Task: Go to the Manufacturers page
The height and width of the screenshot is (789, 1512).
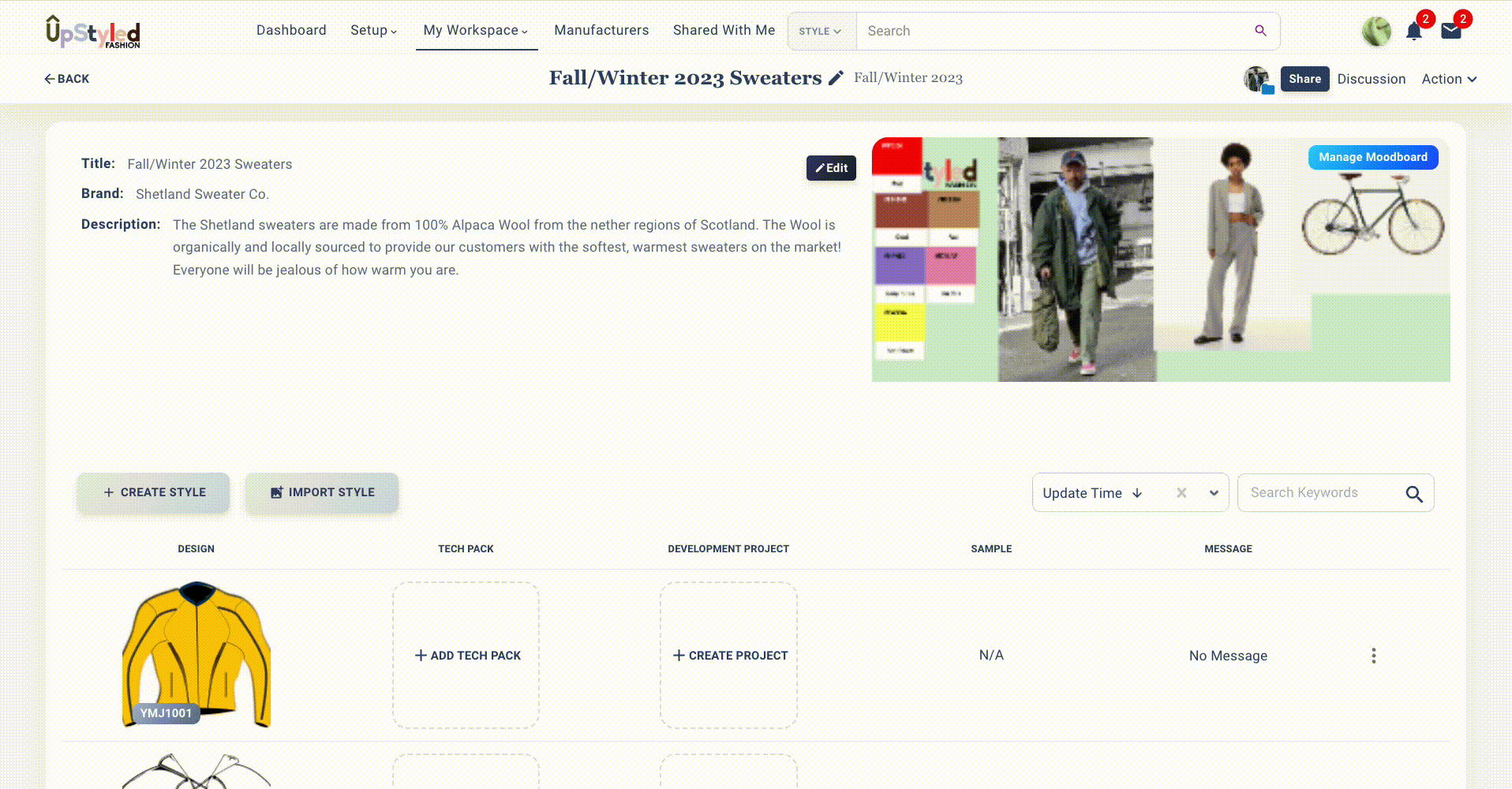Action: [x=601, y=31]
